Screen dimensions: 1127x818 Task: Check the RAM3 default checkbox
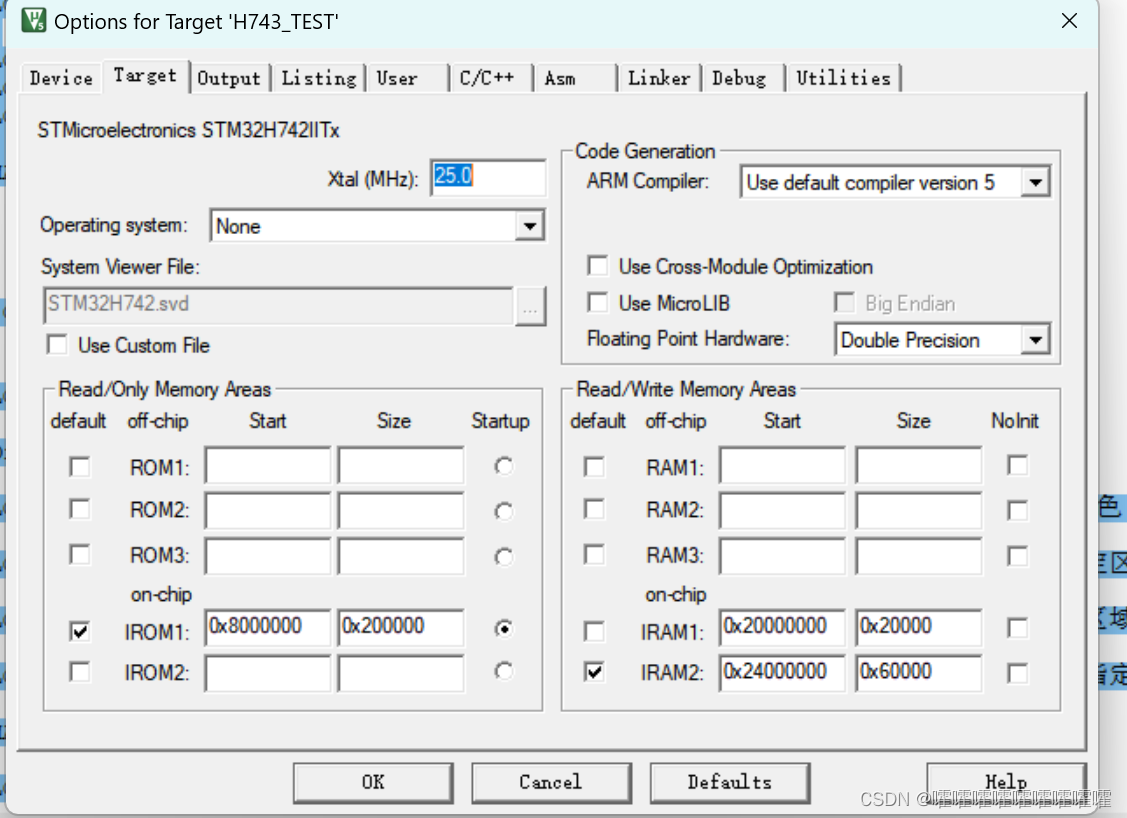coord(594,555)
